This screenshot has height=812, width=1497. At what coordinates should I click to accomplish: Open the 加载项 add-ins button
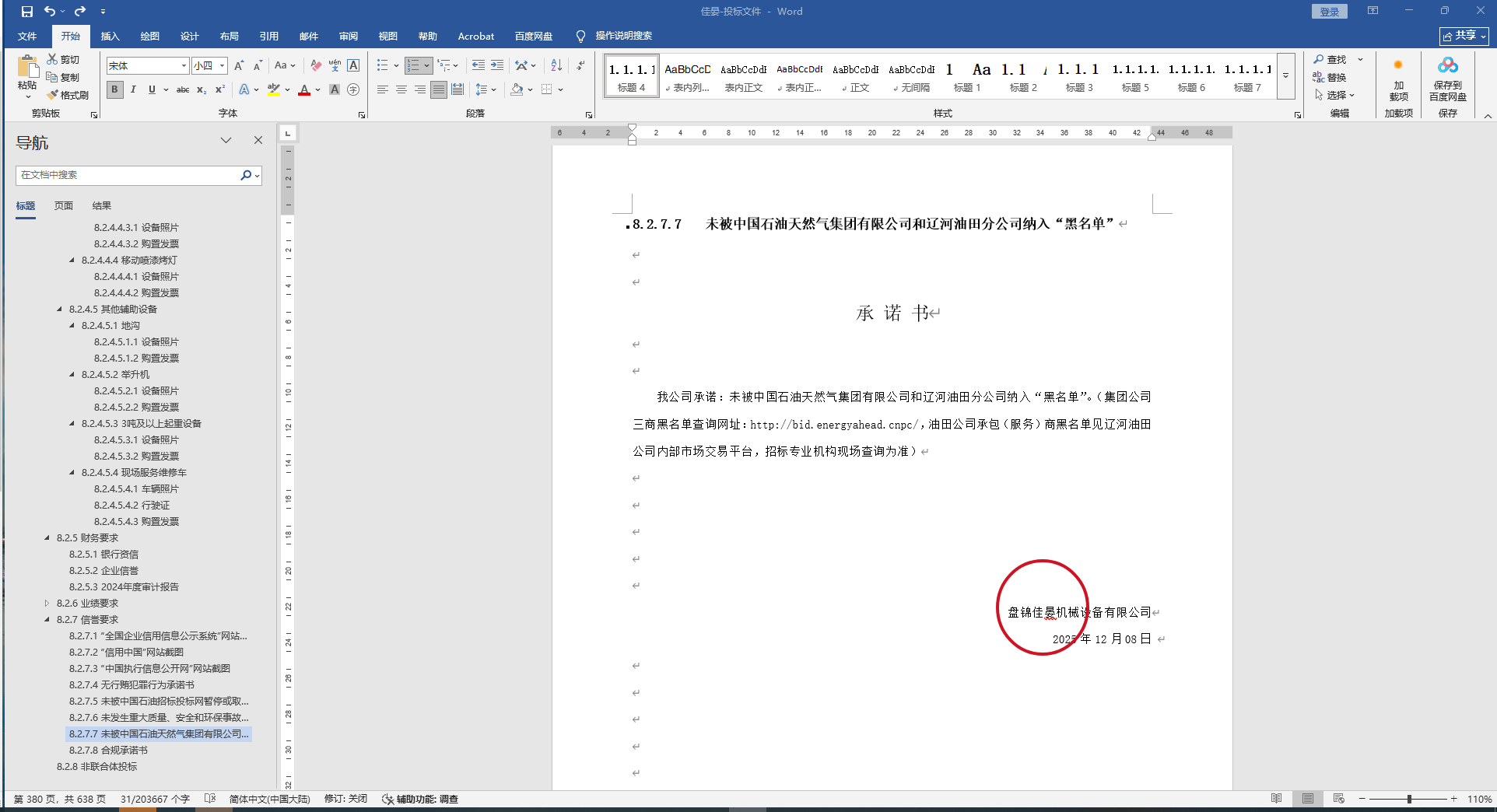[x=1399, y=79]
